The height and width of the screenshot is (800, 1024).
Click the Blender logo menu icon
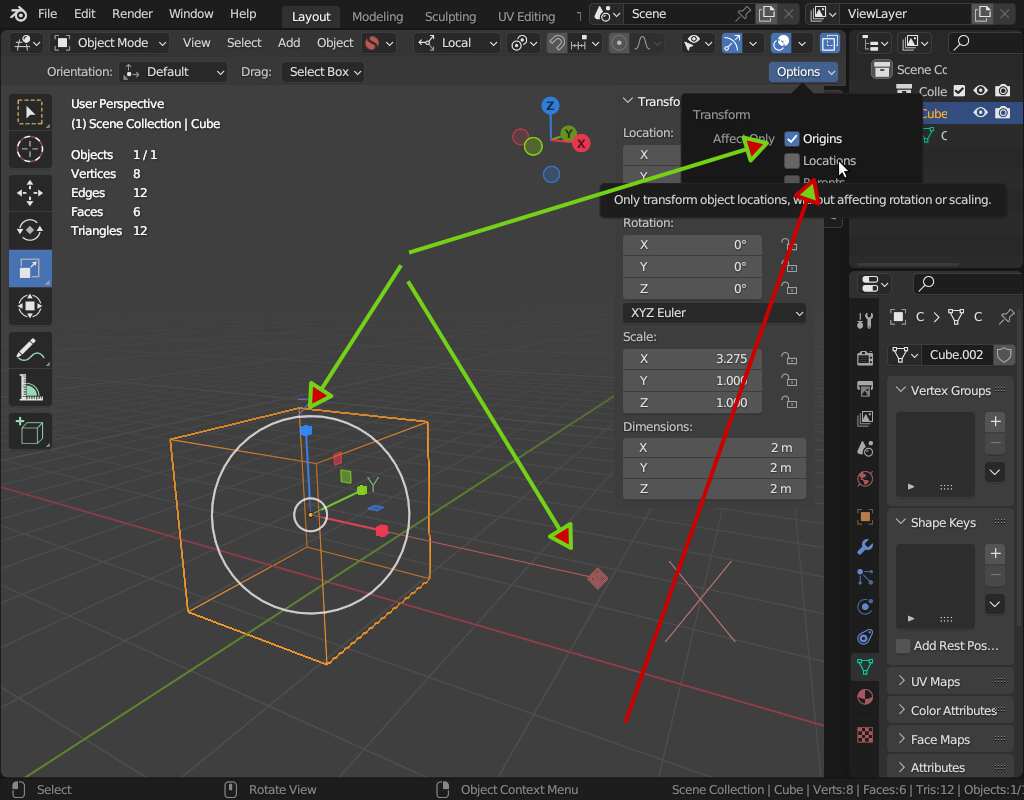18,14
